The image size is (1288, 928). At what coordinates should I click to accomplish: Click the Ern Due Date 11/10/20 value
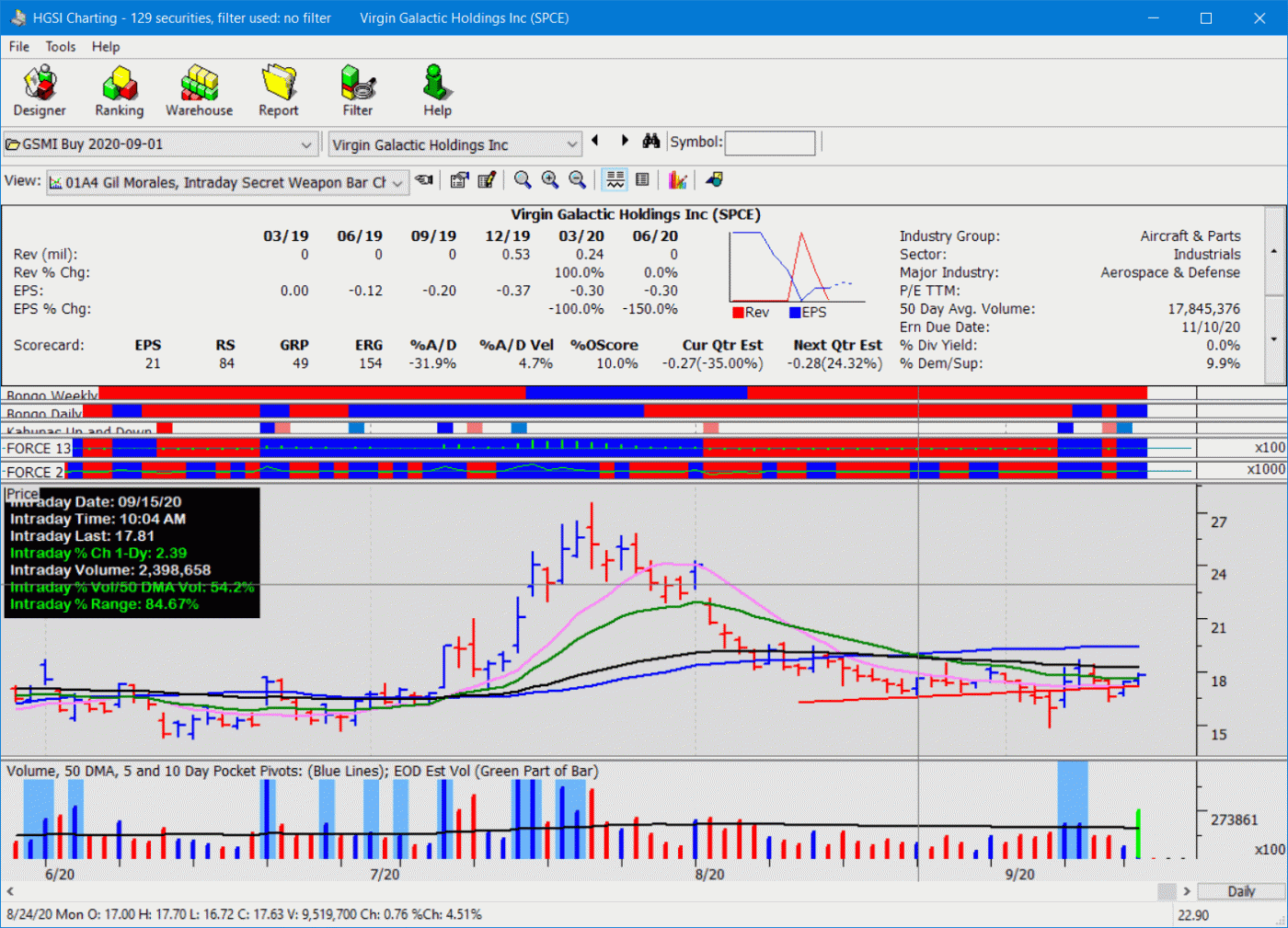pos(1211,327)
